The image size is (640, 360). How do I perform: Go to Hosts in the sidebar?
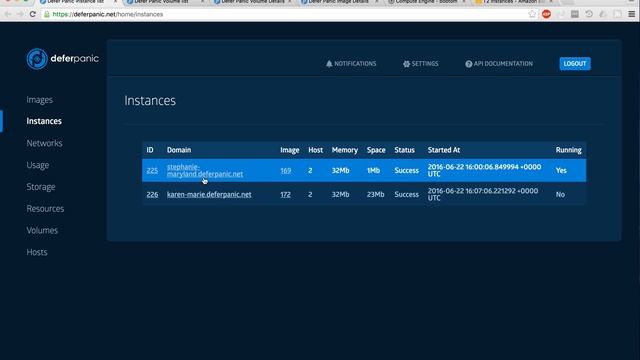tap(37, 252)
